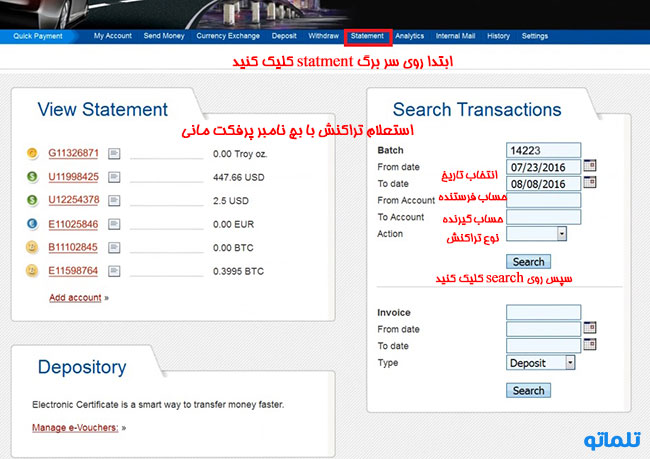Click the green dollar icon beside U12254378
This screenshot has height=459, width=650.
[x=32, y=200]
